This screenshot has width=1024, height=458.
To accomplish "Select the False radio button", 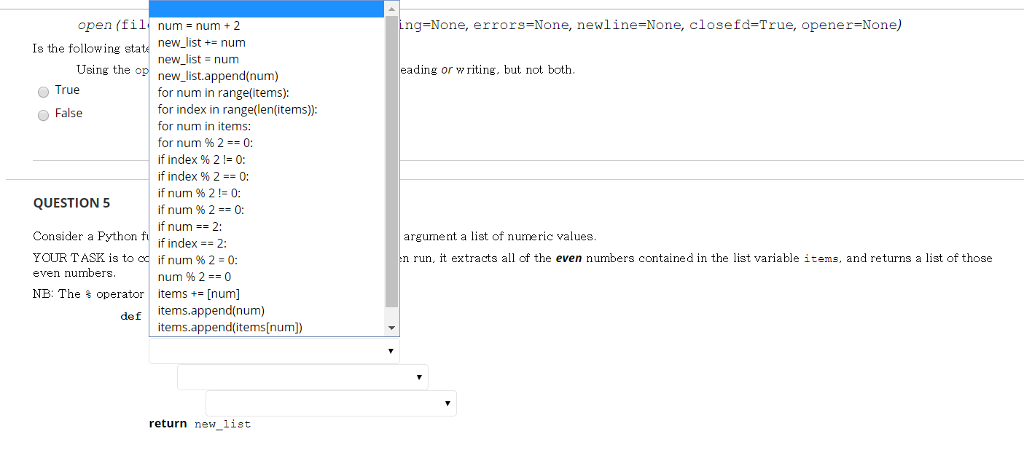I will pyautogui.click(x=43, y=114).
